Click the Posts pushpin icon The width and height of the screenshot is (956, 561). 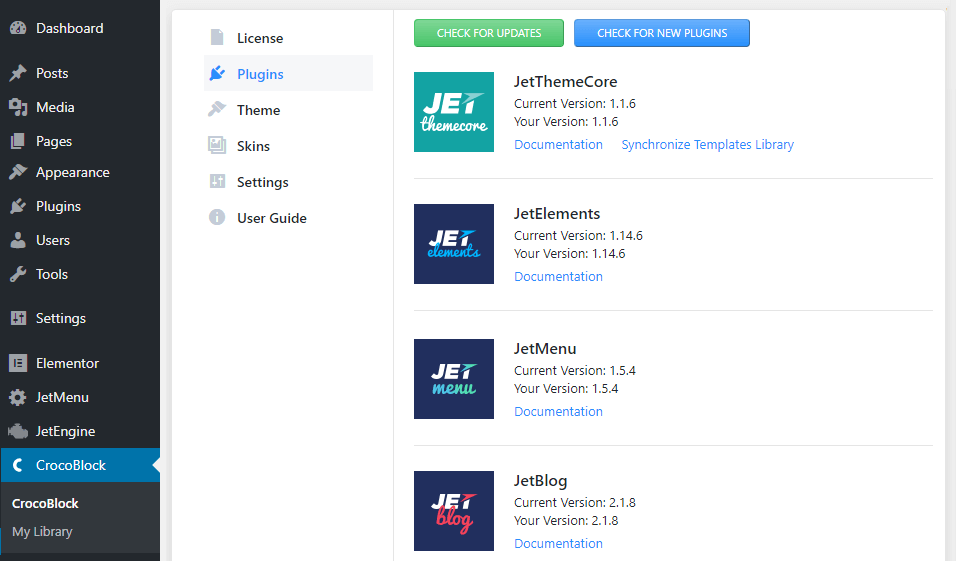tap(18, 73)
